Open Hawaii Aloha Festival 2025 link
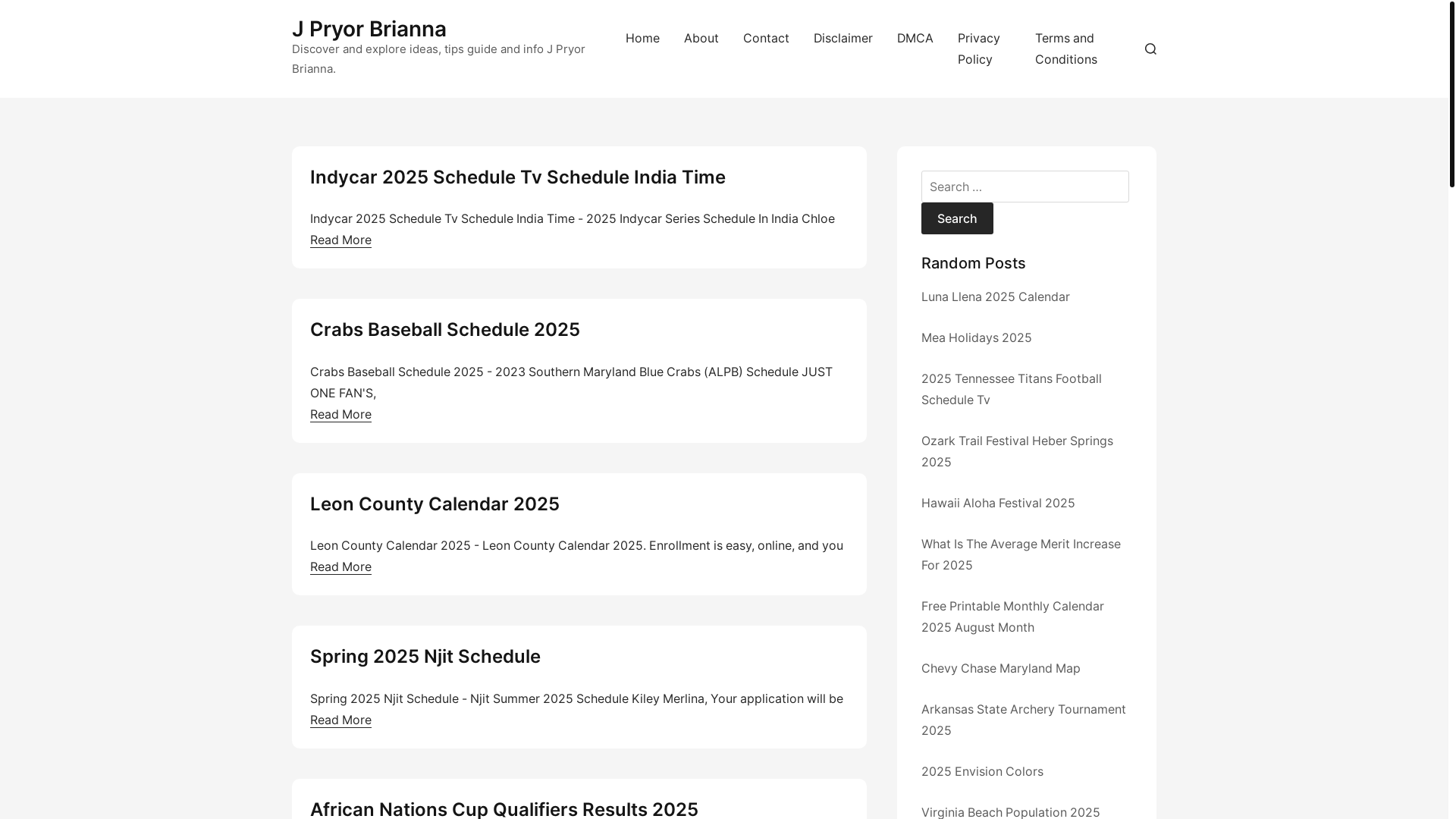 pyautogui.click(x=997, y=503)
